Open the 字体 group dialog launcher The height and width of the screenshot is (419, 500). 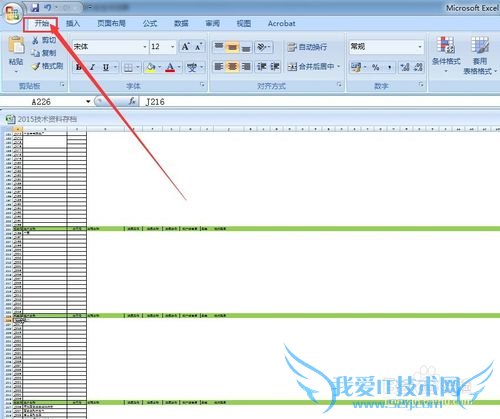point(202,85)
